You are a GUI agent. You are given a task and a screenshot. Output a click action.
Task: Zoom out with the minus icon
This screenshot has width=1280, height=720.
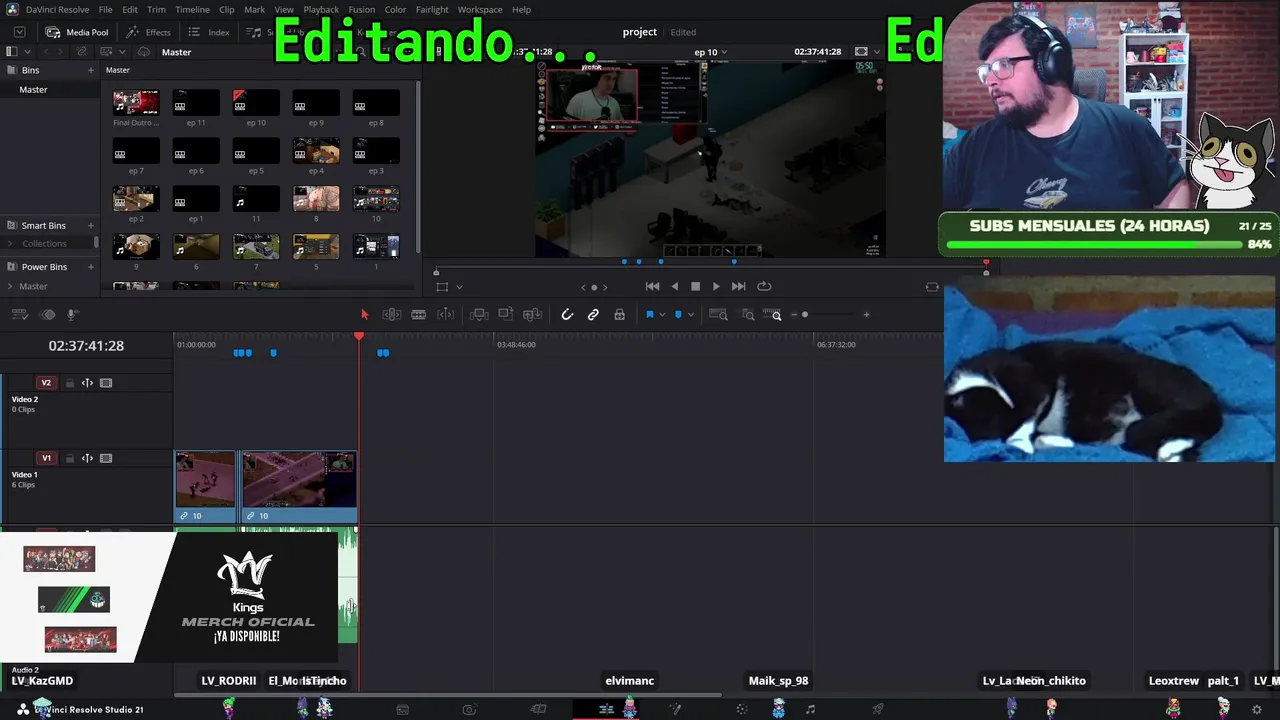[x=794, y=315]
